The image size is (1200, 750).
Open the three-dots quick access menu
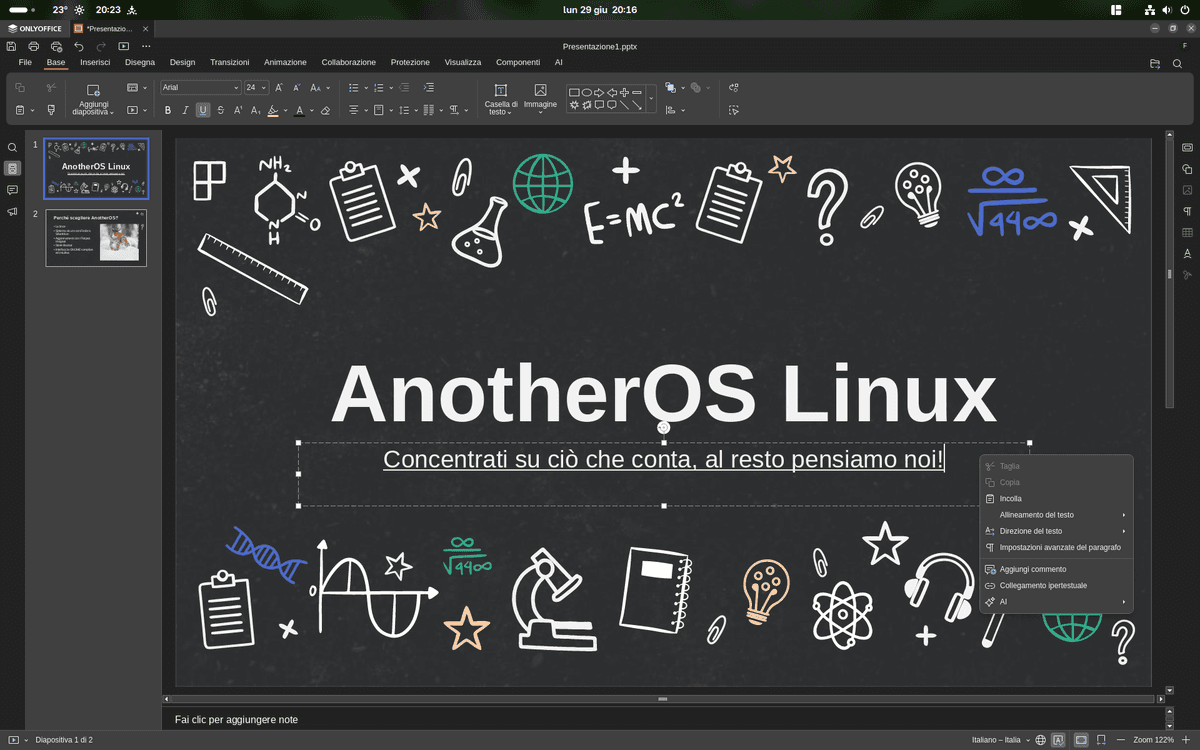[146, 46]
